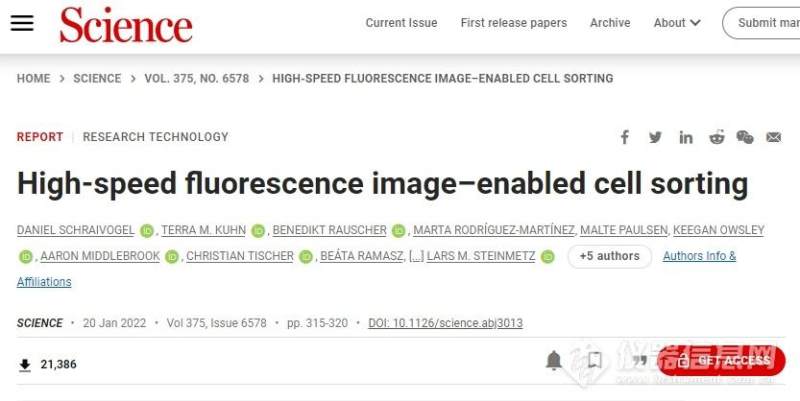
Task: Share article on LinkedIn
Action: [x=686, y=137]
